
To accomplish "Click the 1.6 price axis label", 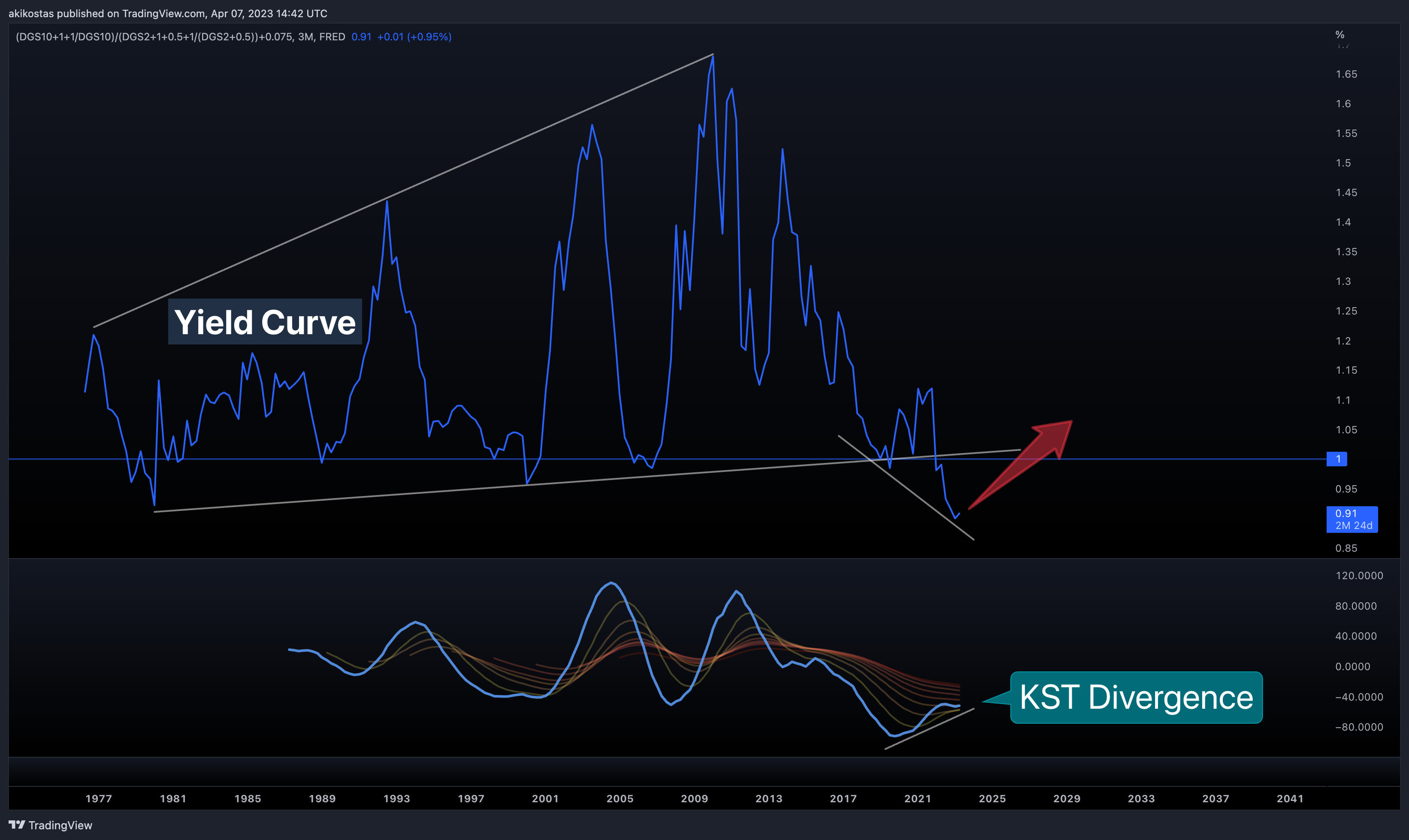I will 1343,103.
